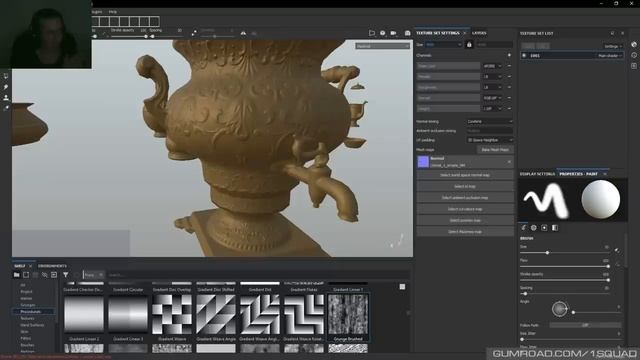The width and height of the screenshot is (640, 360).
Task: Click the shelf filter funnel icon
Action: click(x=65, y=275)
